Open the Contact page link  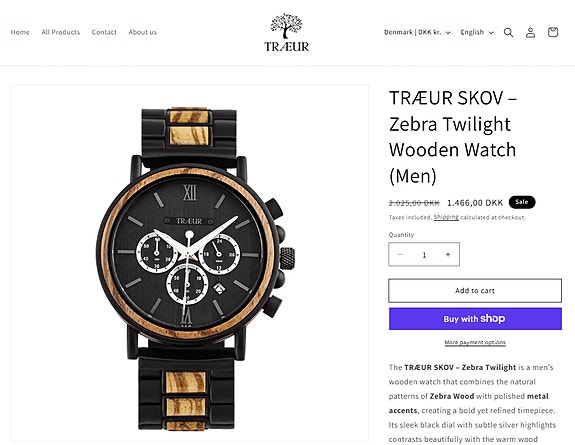(x=104, y=32)
